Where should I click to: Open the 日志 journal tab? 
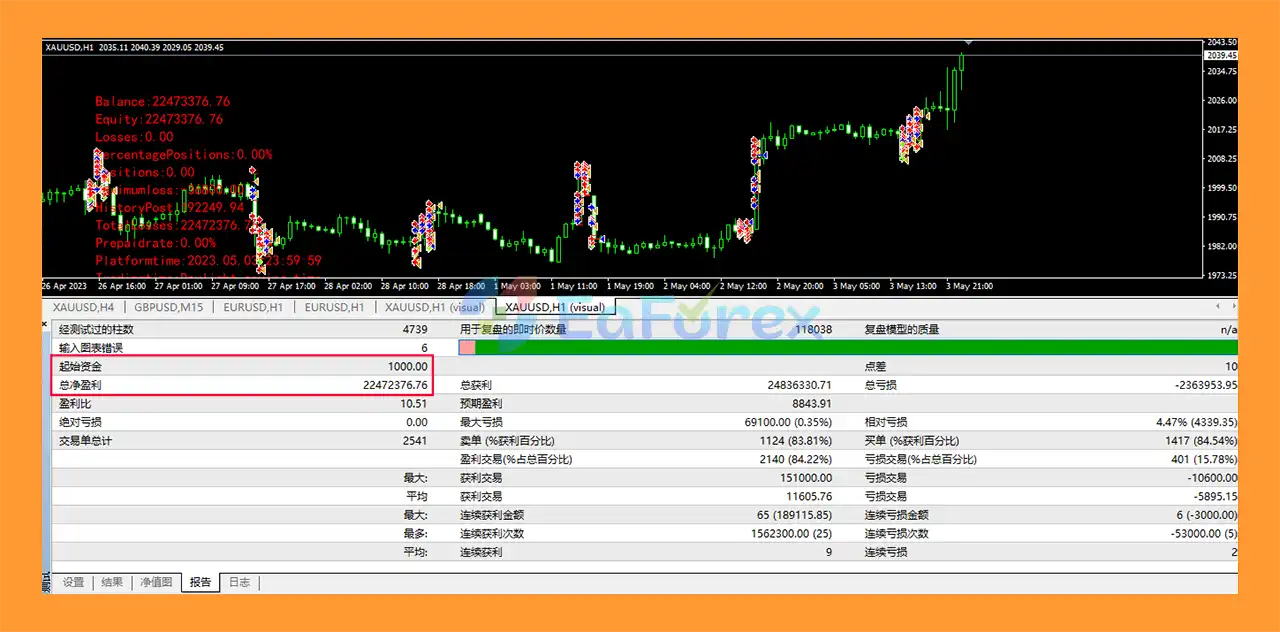pos(239,581)
